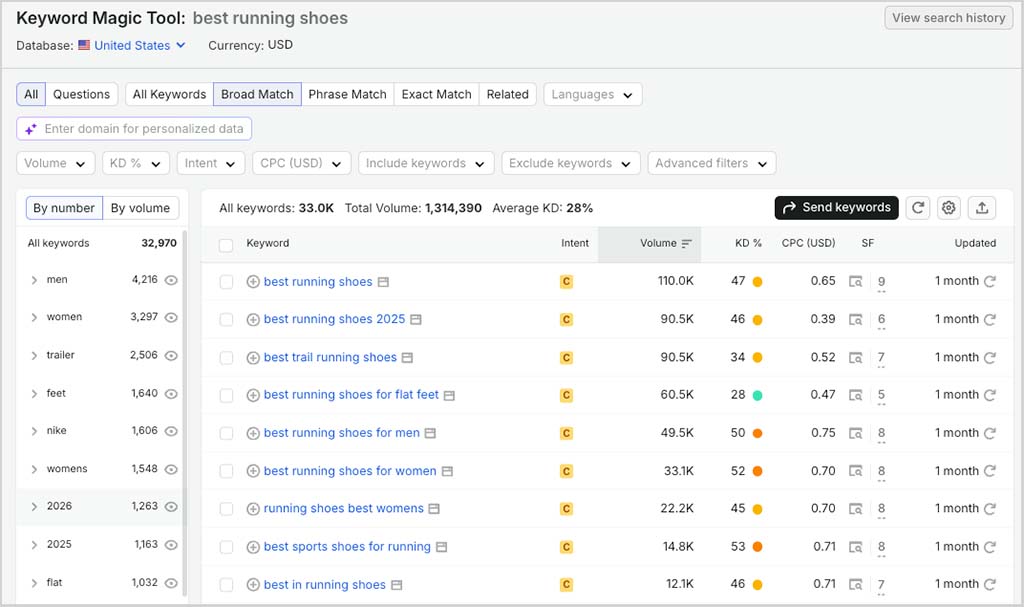Image resolution: width=1024 pixels, height=607 pixels.
Task: Toggle eye icon for 'men' group
Action: 171,280
